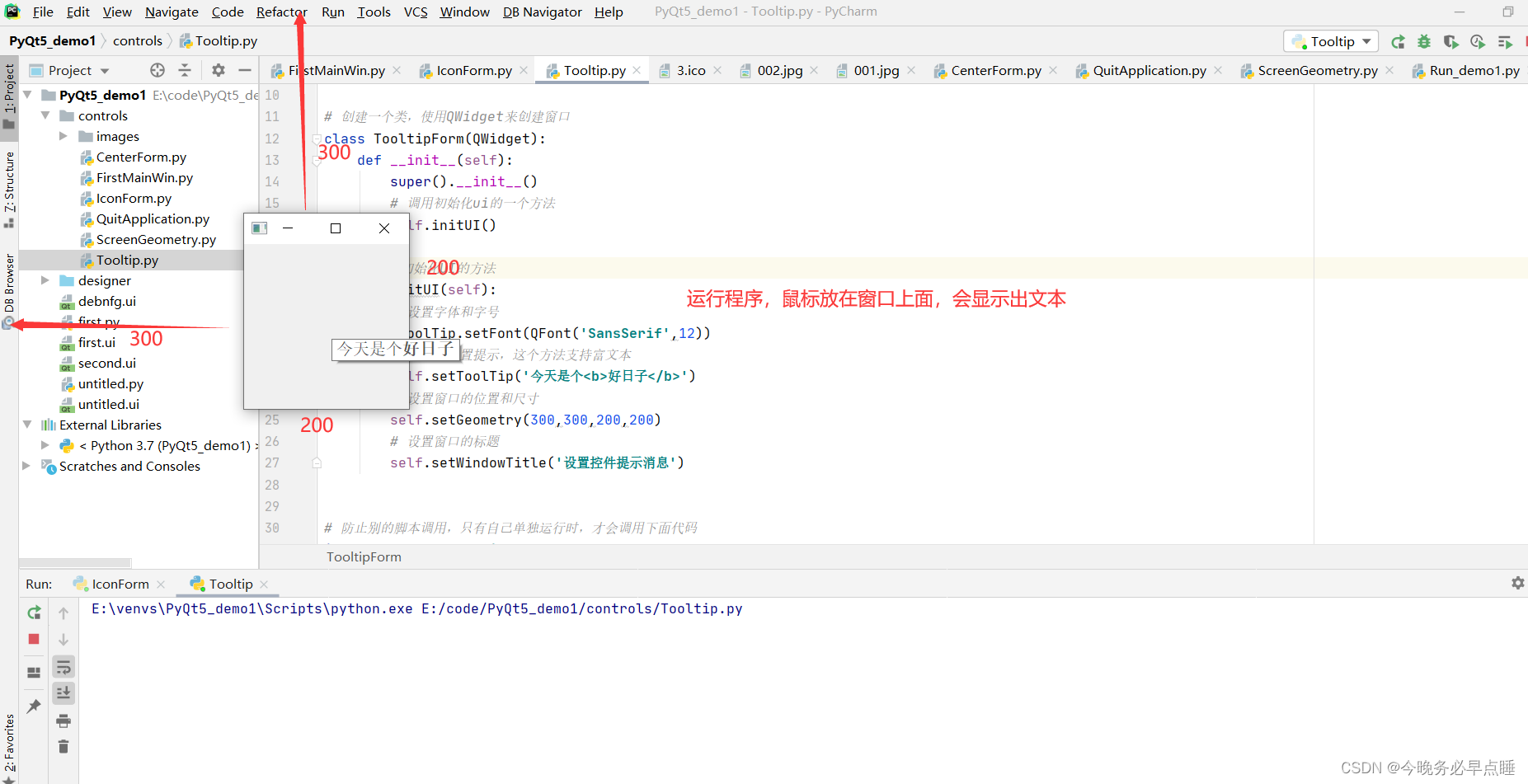Expand the images folder

click(x=63, y=136)
